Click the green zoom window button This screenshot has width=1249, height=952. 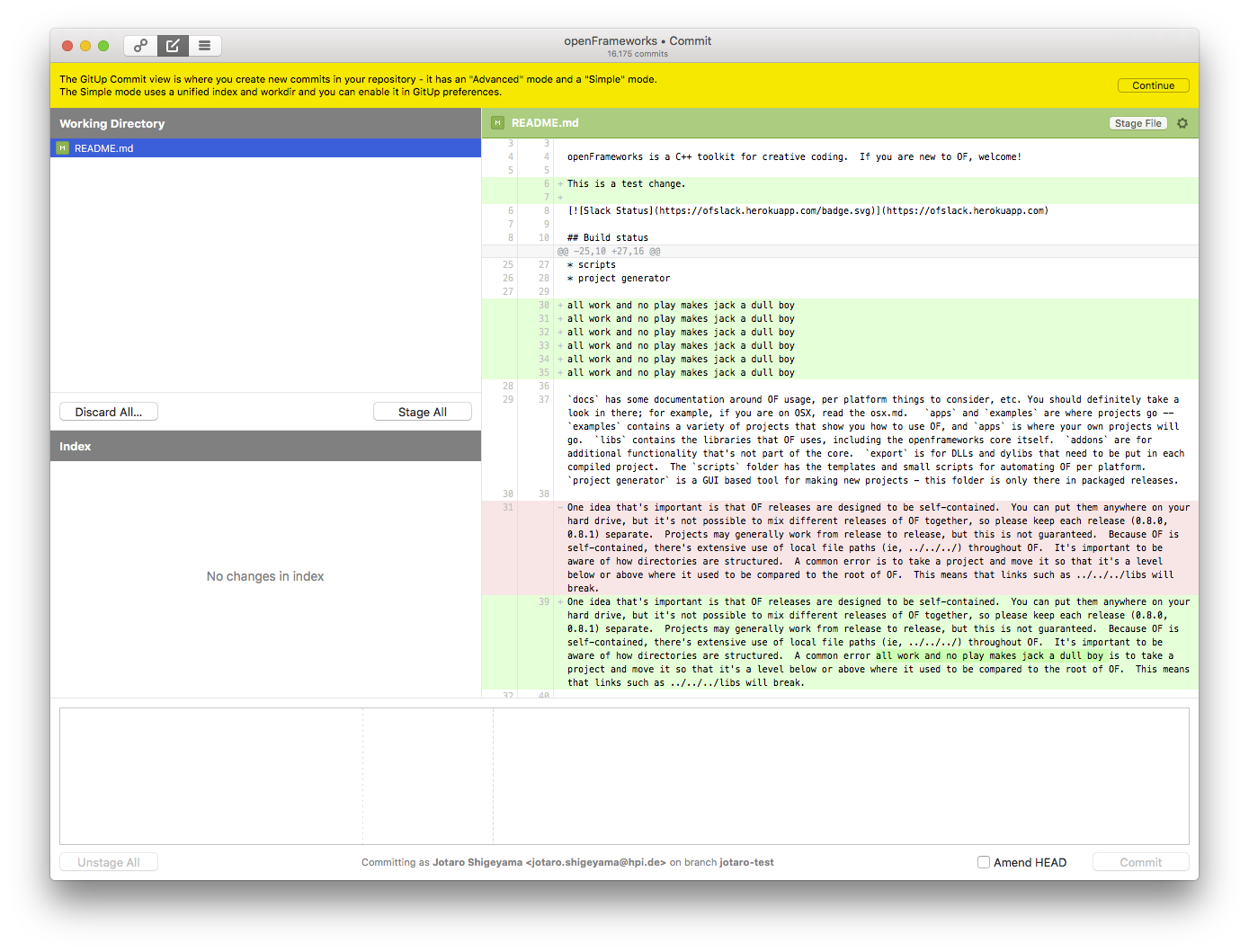click(103, 46)
